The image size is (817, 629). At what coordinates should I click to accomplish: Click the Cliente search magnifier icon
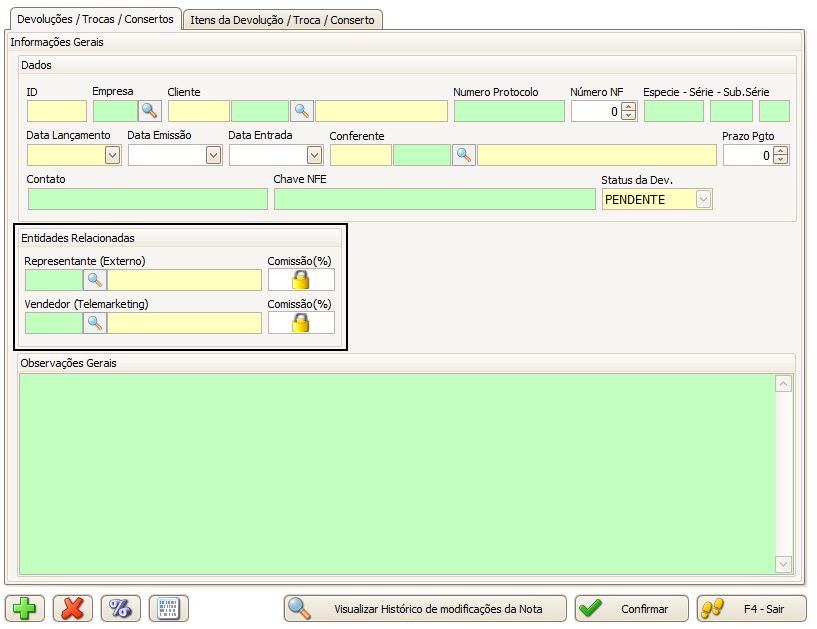tap(302, 111)
